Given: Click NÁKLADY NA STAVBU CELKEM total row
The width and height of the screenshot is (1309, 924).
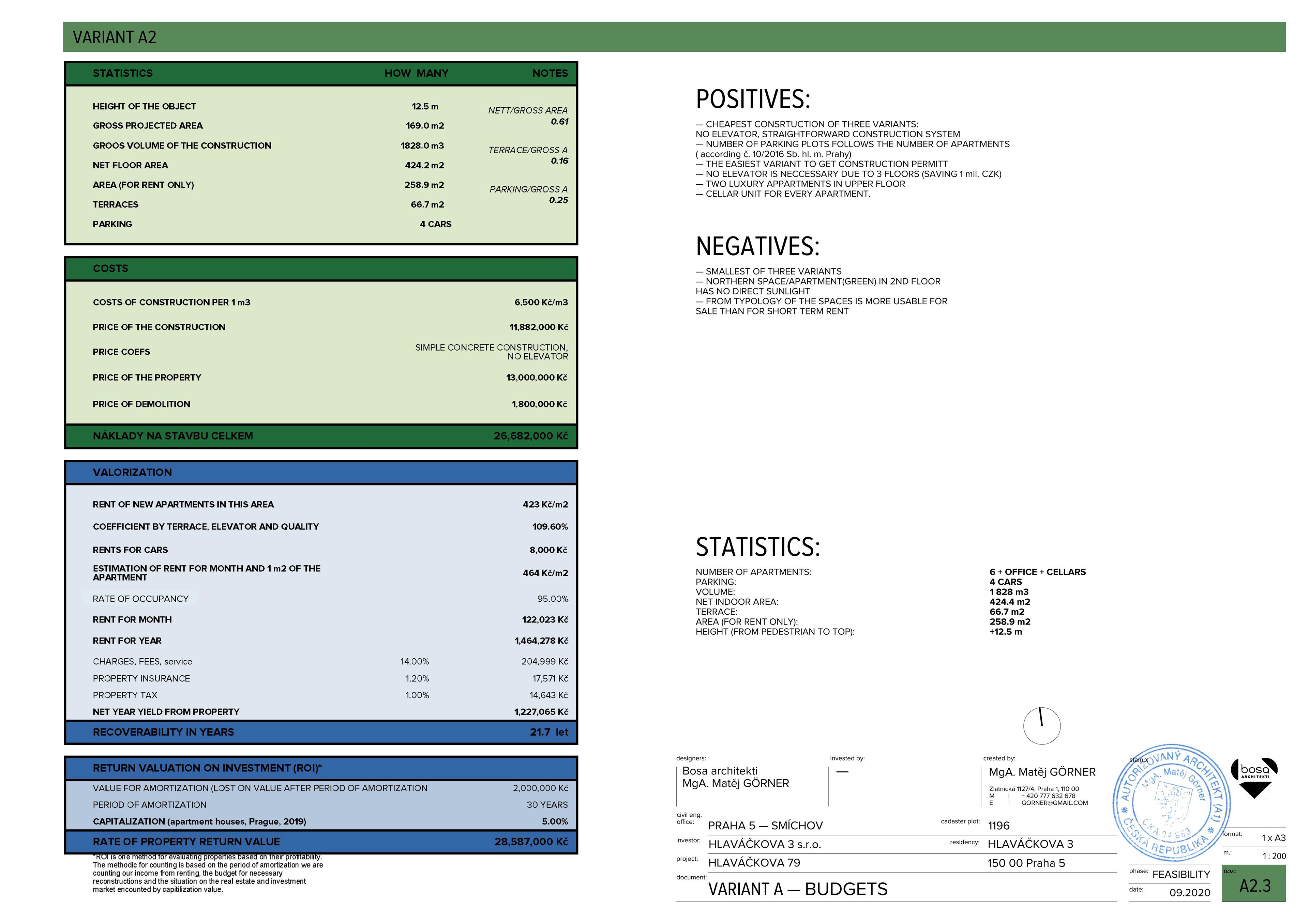Looking at the screenshot, I should click(x=321, y=436).
